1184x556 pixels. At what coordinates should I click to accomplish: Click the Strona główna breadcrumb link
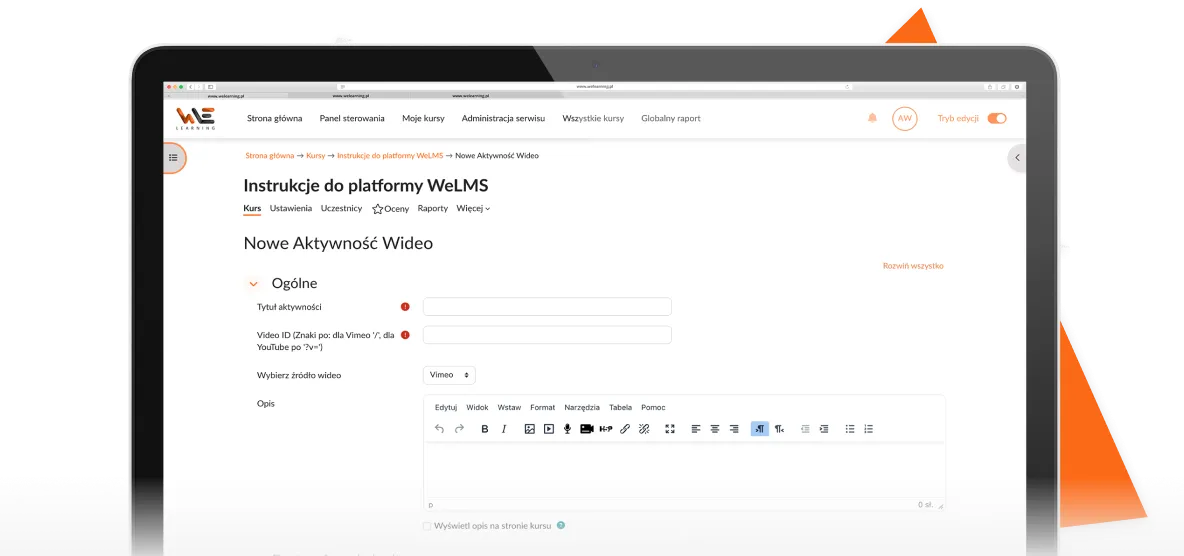[270, 156]
